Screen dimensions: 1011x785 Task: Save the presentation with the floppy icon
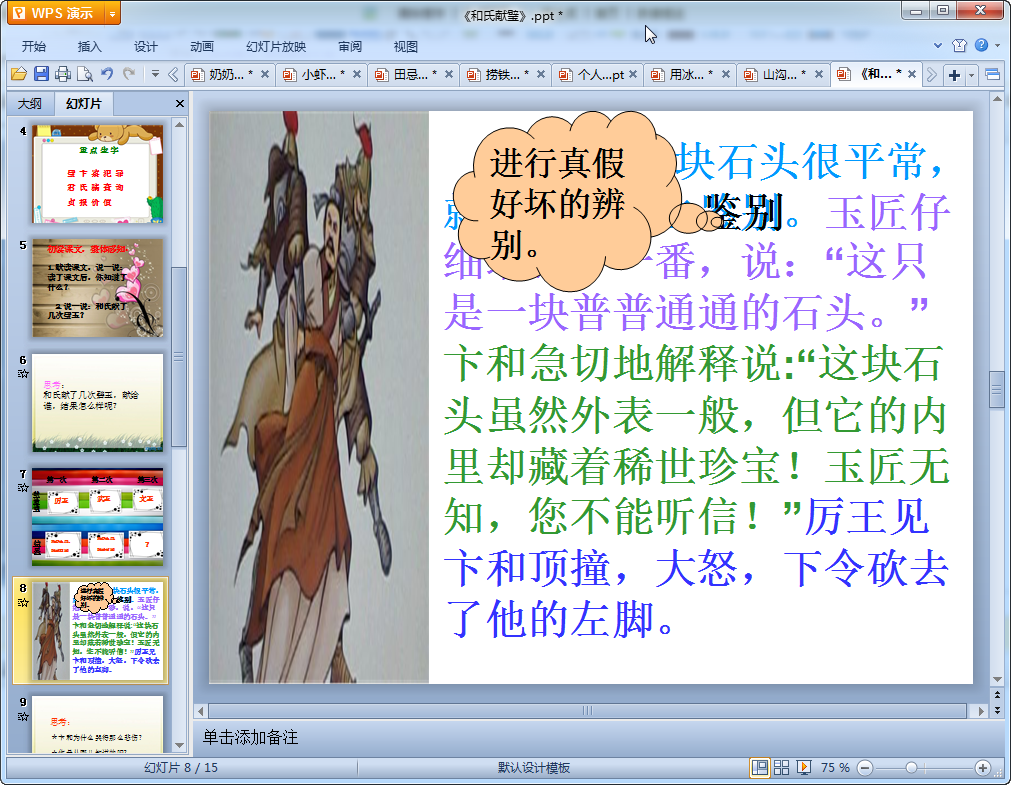pyautogui.click(x=41, y=74)
